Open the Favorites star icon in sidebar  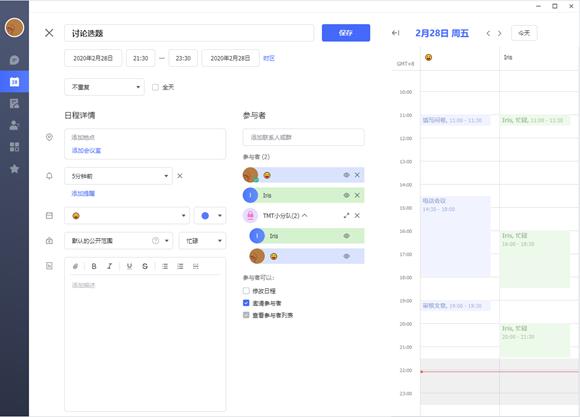click(14, 169)
